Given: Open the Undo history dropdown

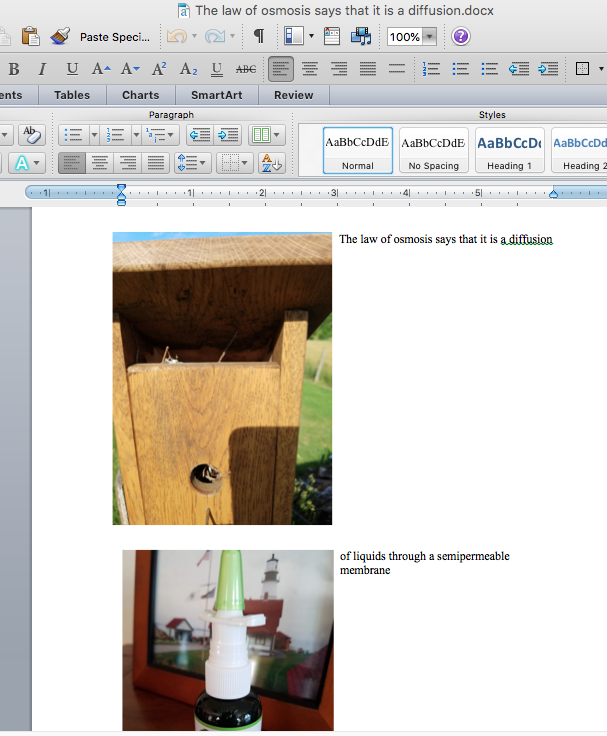Looking at the screenshot, I should [194, 36].
